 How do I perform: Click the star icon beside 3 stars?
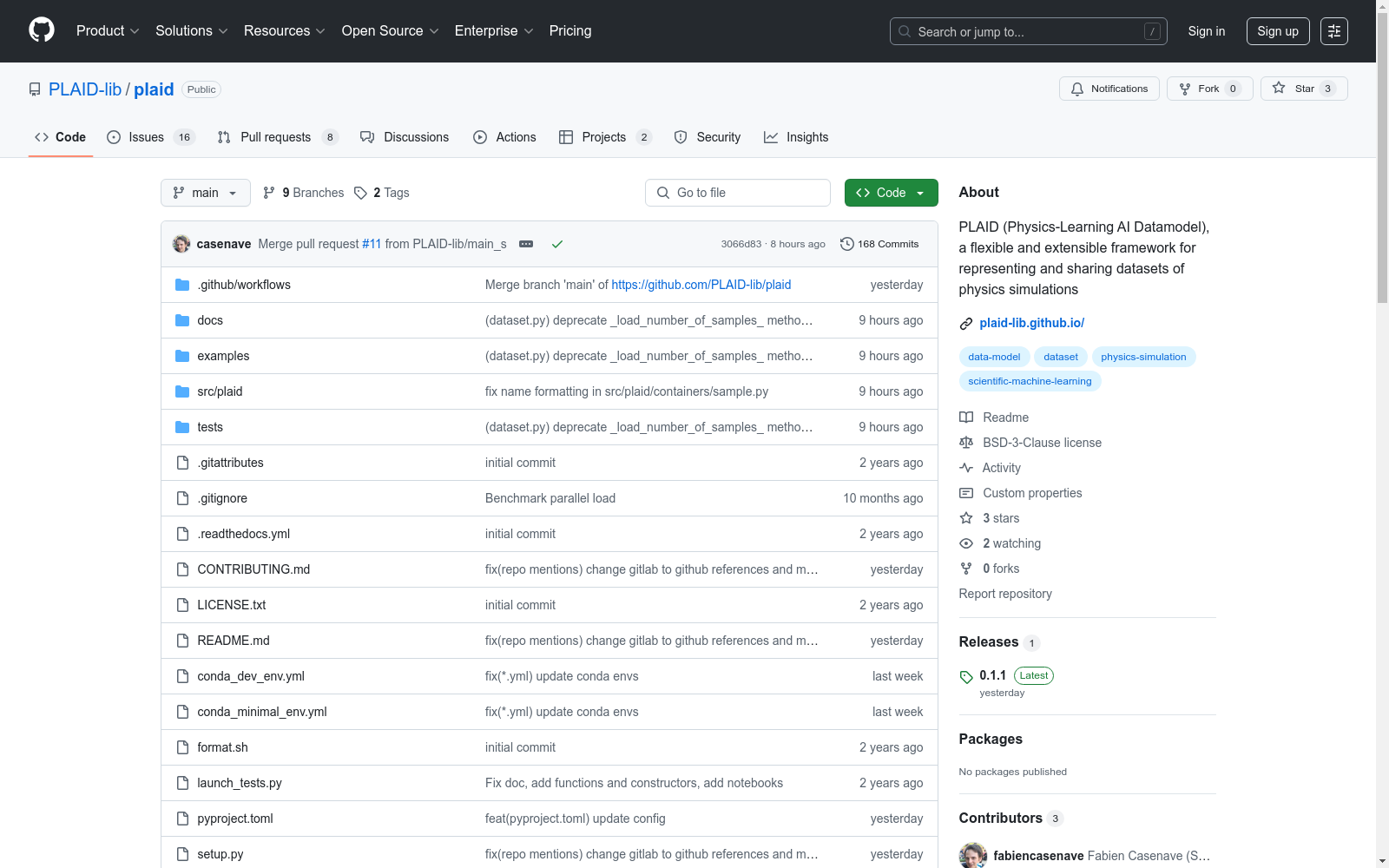click(x=966, y=518)
